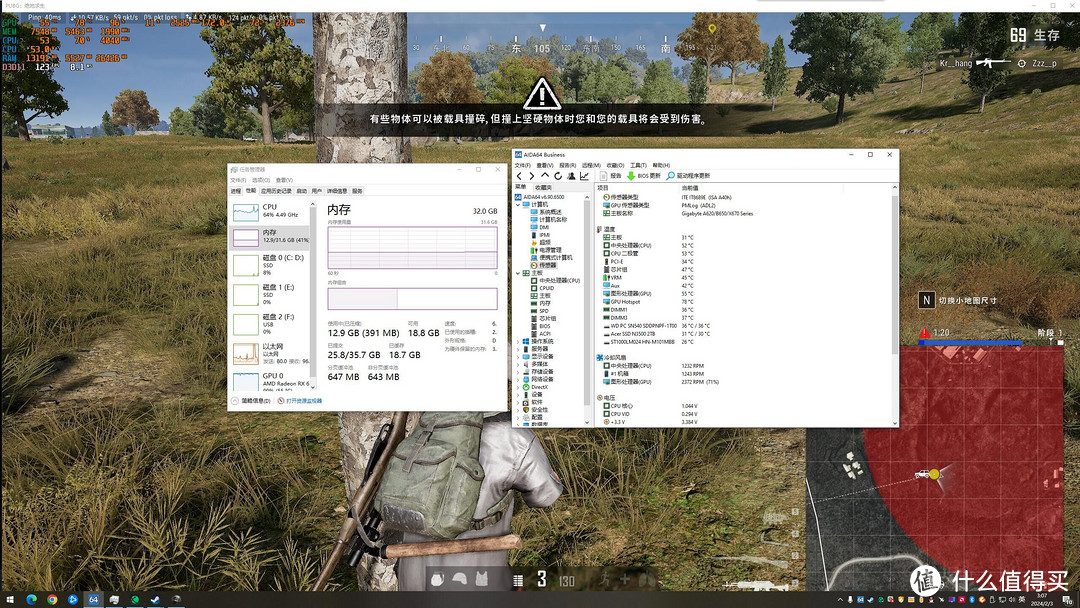
Task: Expand the 安全性 node in AIDA64 tree
Action: click(x=518, y=410)
